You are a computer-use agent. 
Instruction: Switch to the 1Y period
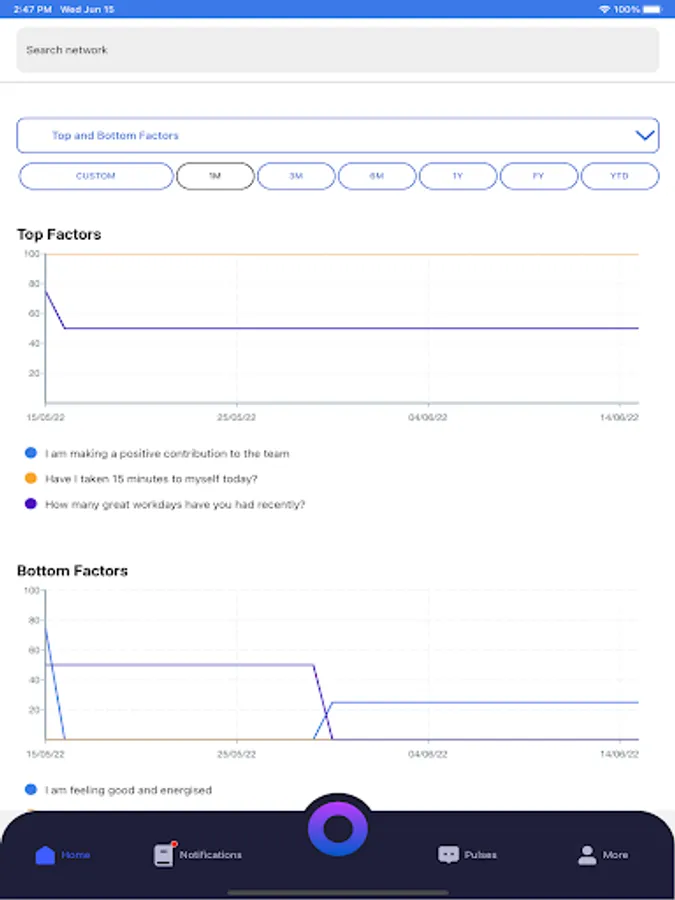tap(458, 176)
